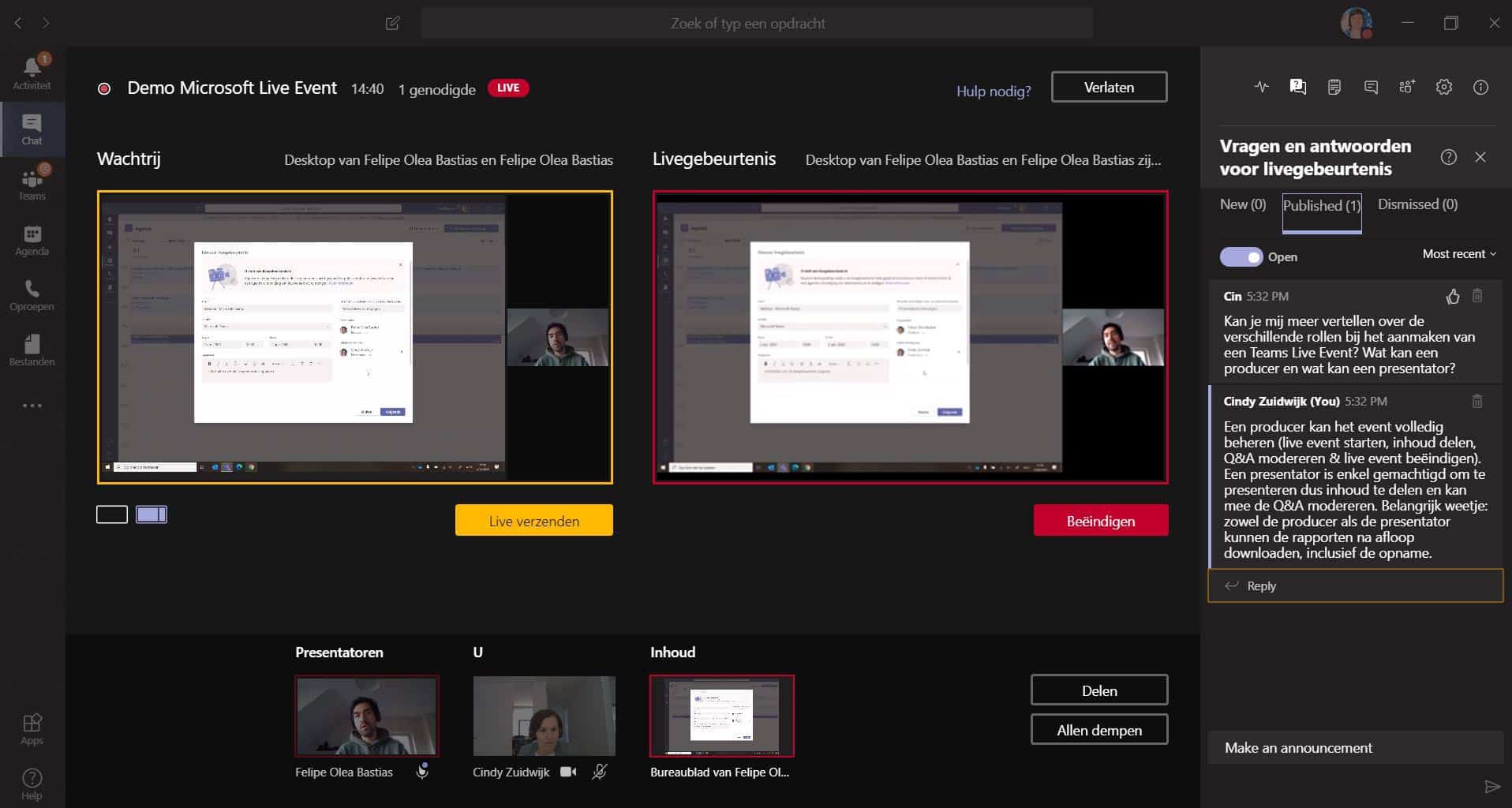The image size is (1512, 808).
Task: Click the Make an announcement field
Action: (1355, 747)
